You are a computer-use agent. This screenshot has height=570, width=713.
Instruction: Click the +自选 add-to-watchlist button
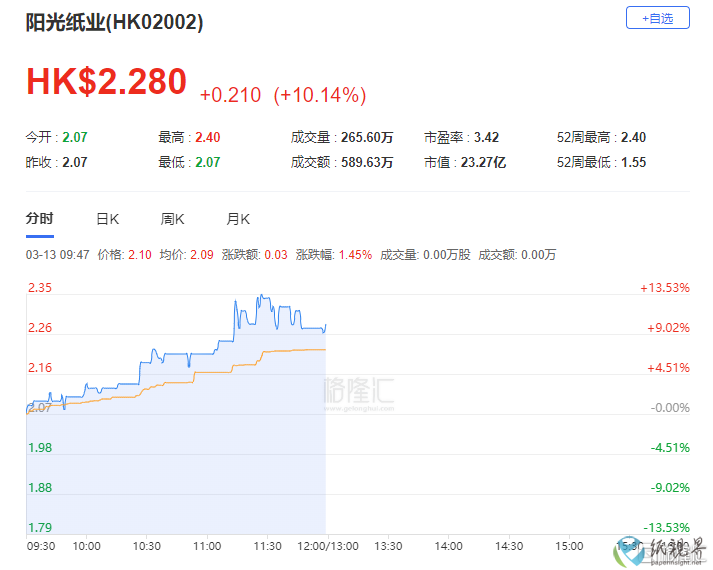[658, 18]
